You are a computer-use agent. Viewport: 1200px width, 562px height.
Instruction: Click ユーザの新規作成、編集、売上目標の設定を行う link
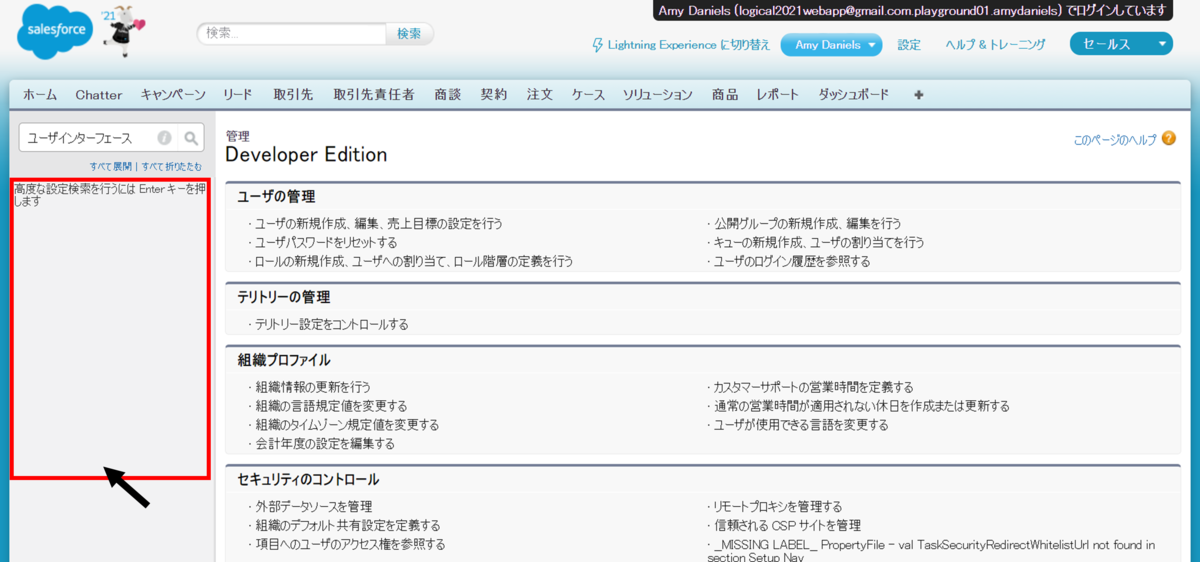coord(379,223)
